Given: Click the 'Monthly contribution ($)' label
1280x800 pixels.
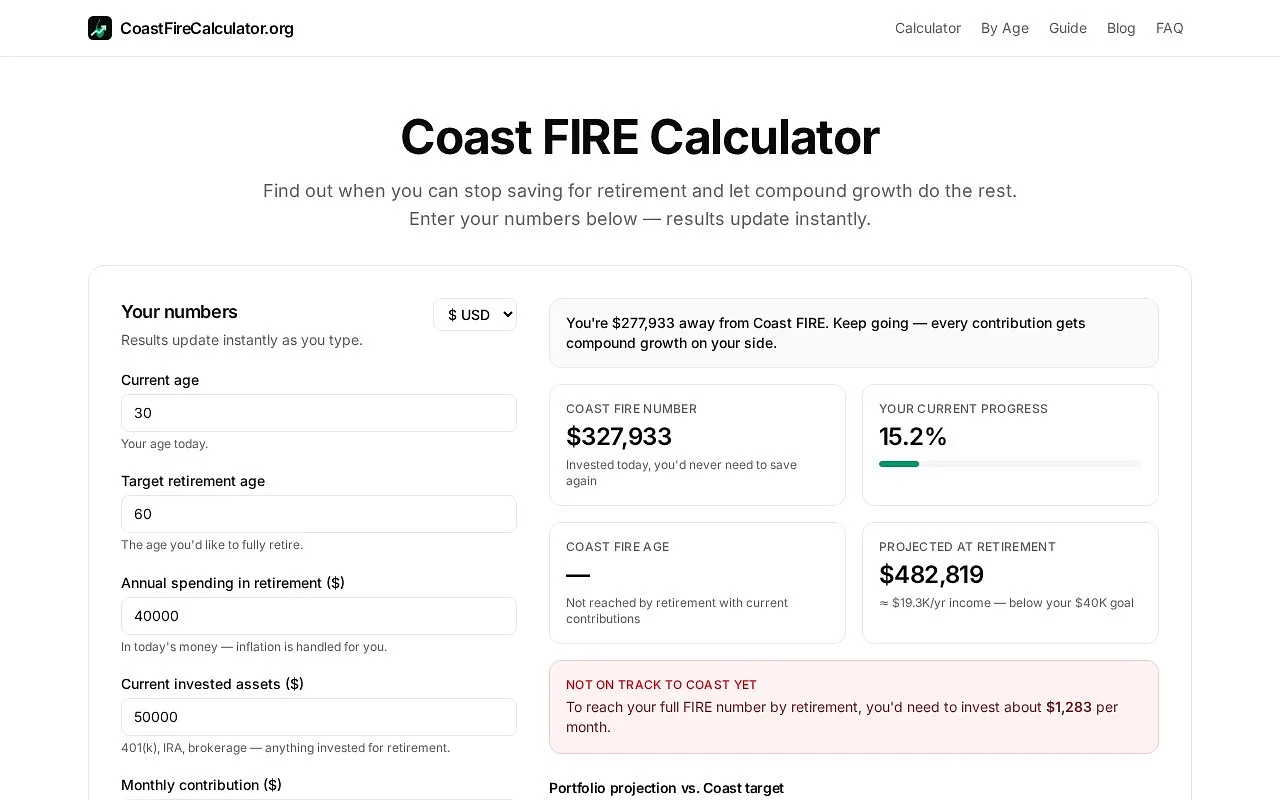Looking at the screenshot, I should pyautogui.click(x=201, y=785).
